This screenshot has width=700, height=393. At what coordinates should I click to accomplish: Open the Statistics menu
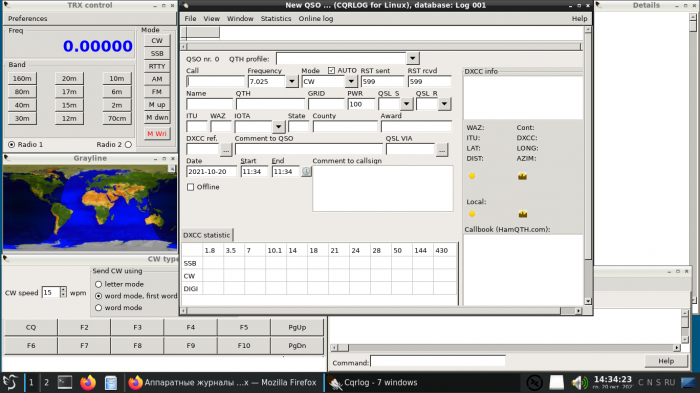[x=275, y=18]
